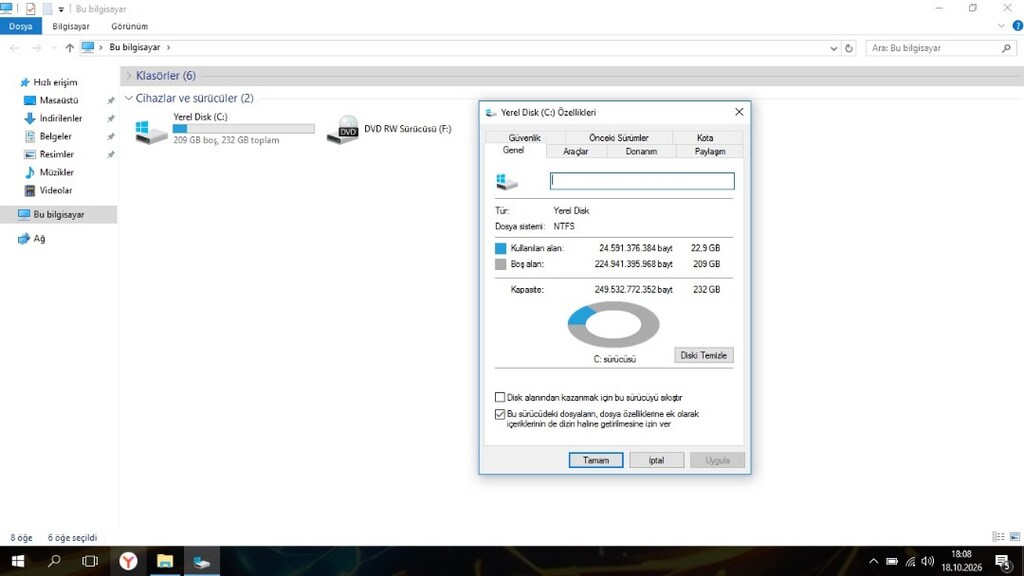Click the refresh icon beside the address bar
Screen dimensions: 1024x576
[849, 48]
